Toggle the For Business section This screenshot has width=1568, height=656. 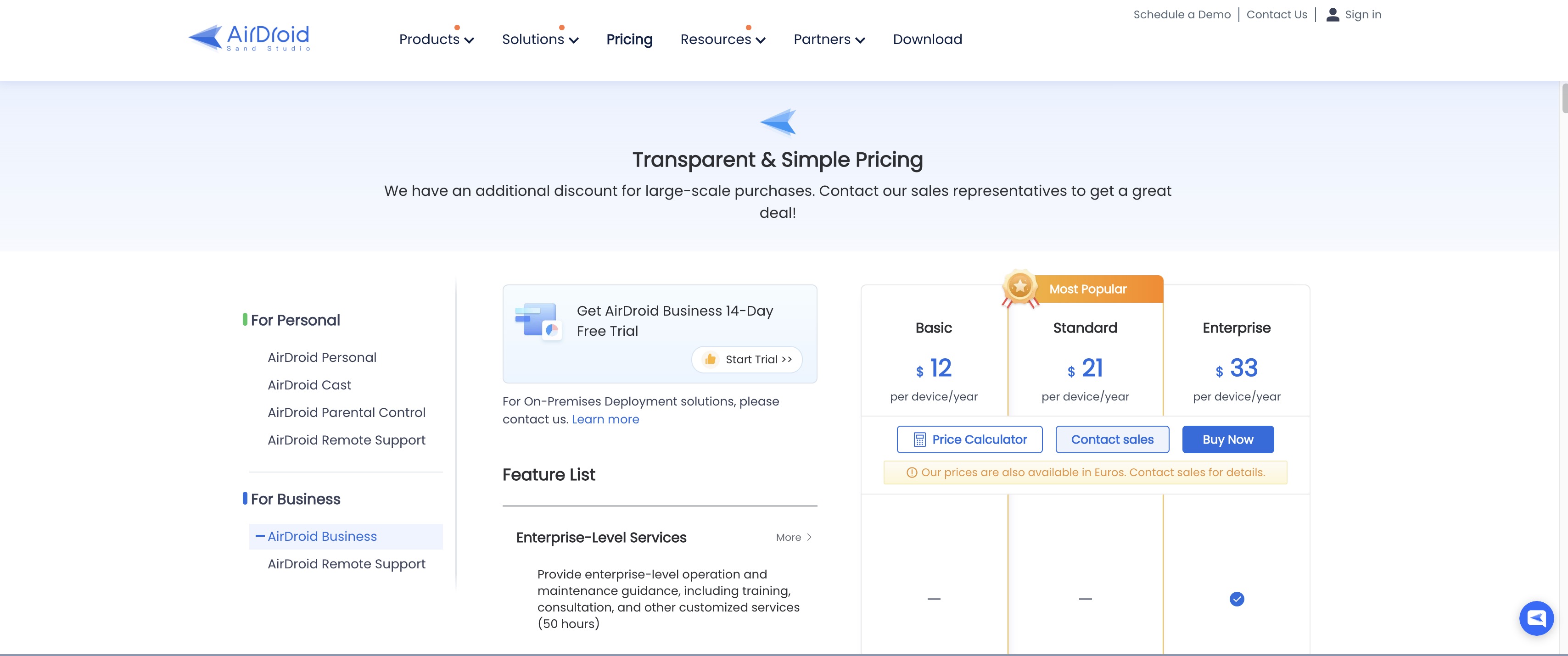[x=295, y=499]
